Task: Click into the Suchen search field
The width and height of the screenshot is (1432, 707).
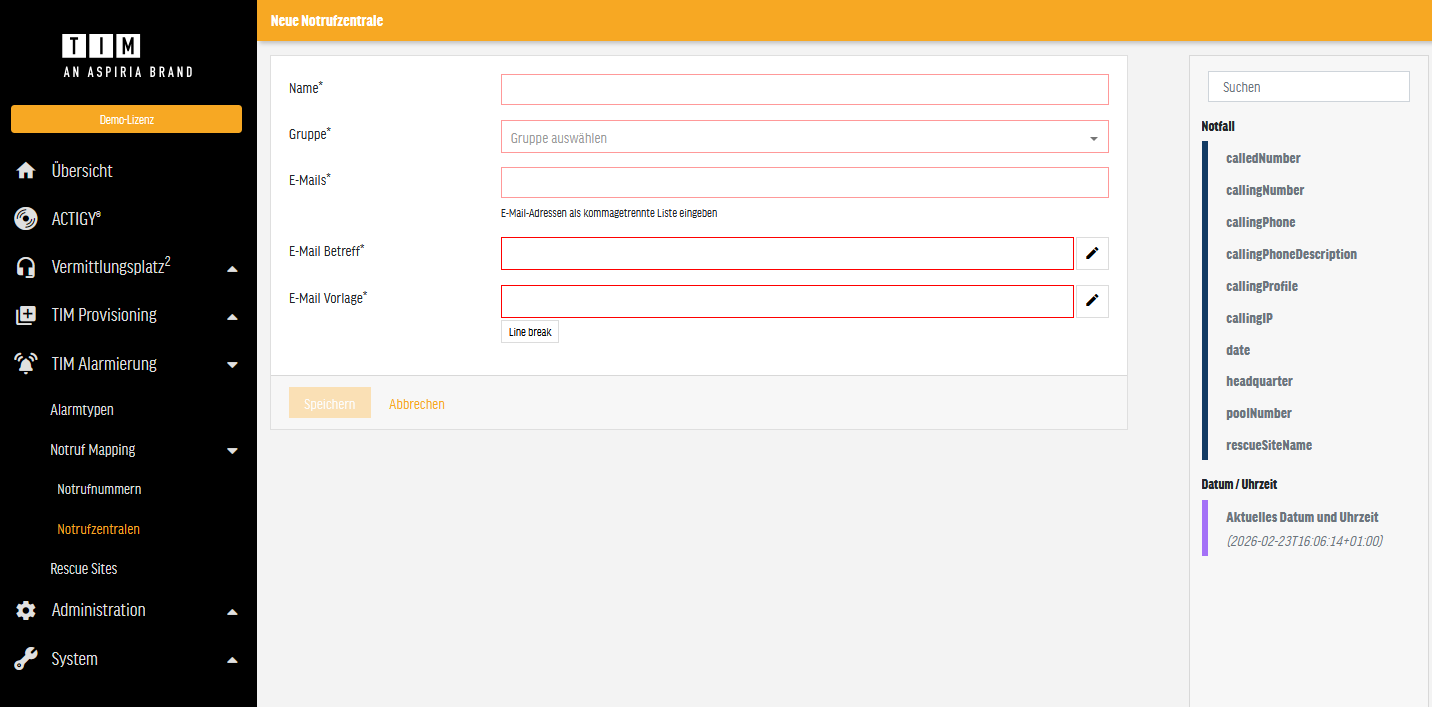Action: tap(1308, 87)
